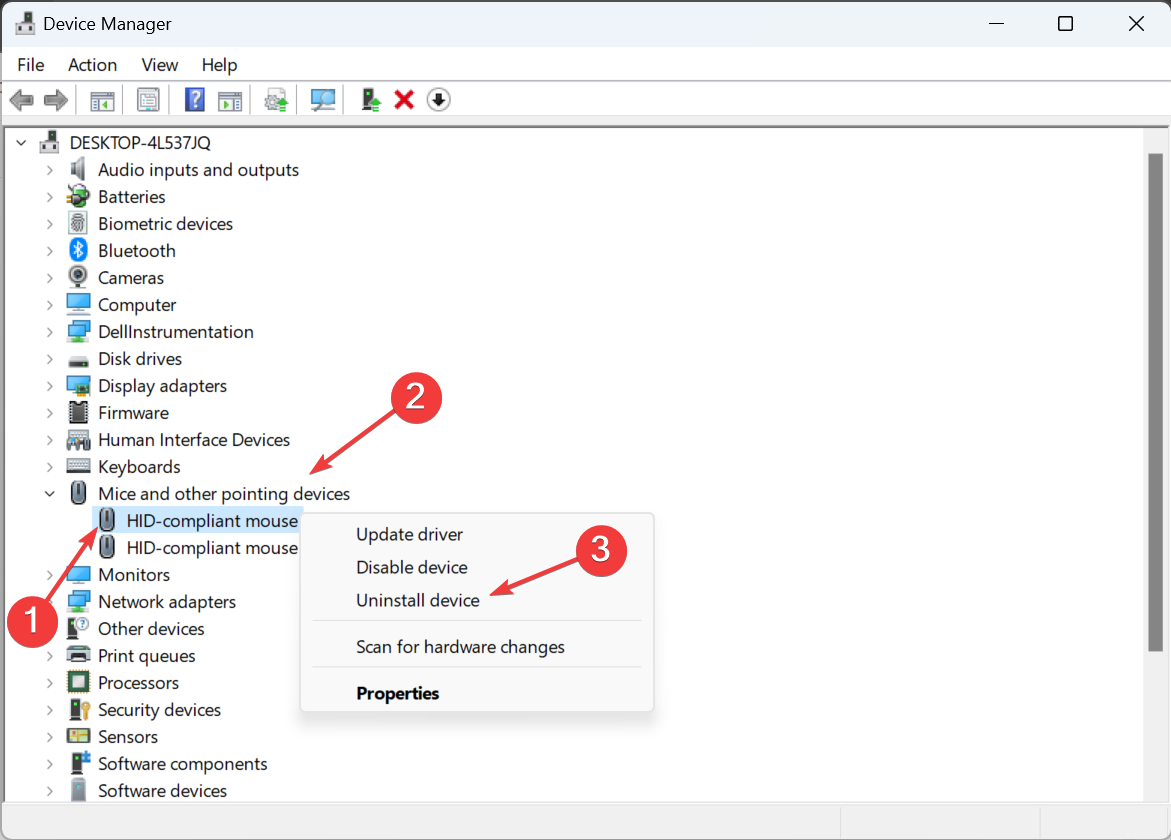1171x840 pixels.
Task: Expand Human Interface Devices
Action: pyautogui.click(x=49, y=440)
